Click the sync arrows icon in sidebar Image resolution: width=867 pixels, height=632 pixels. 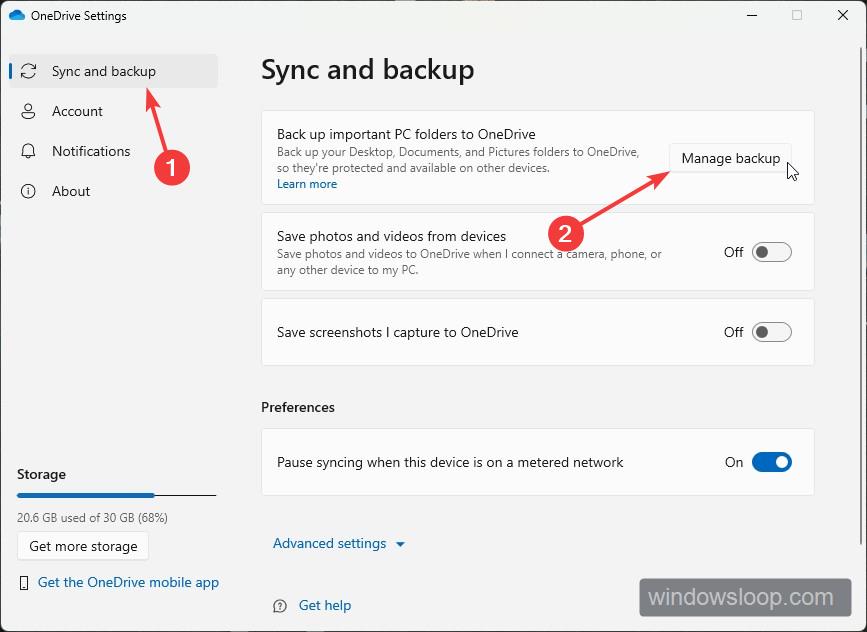pyautogui.click(x=29, y=71)
